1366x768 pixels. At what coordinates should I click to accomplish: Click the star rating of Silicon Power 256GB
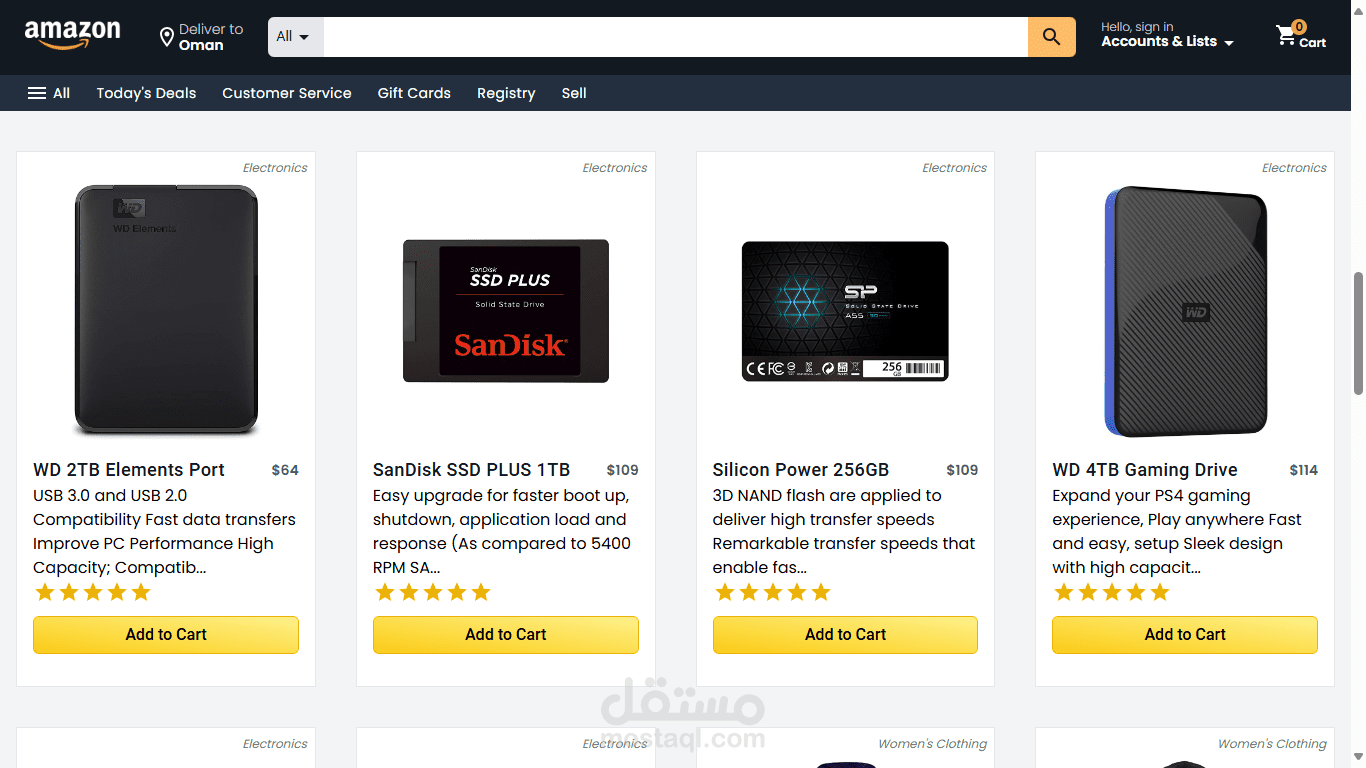773,592
